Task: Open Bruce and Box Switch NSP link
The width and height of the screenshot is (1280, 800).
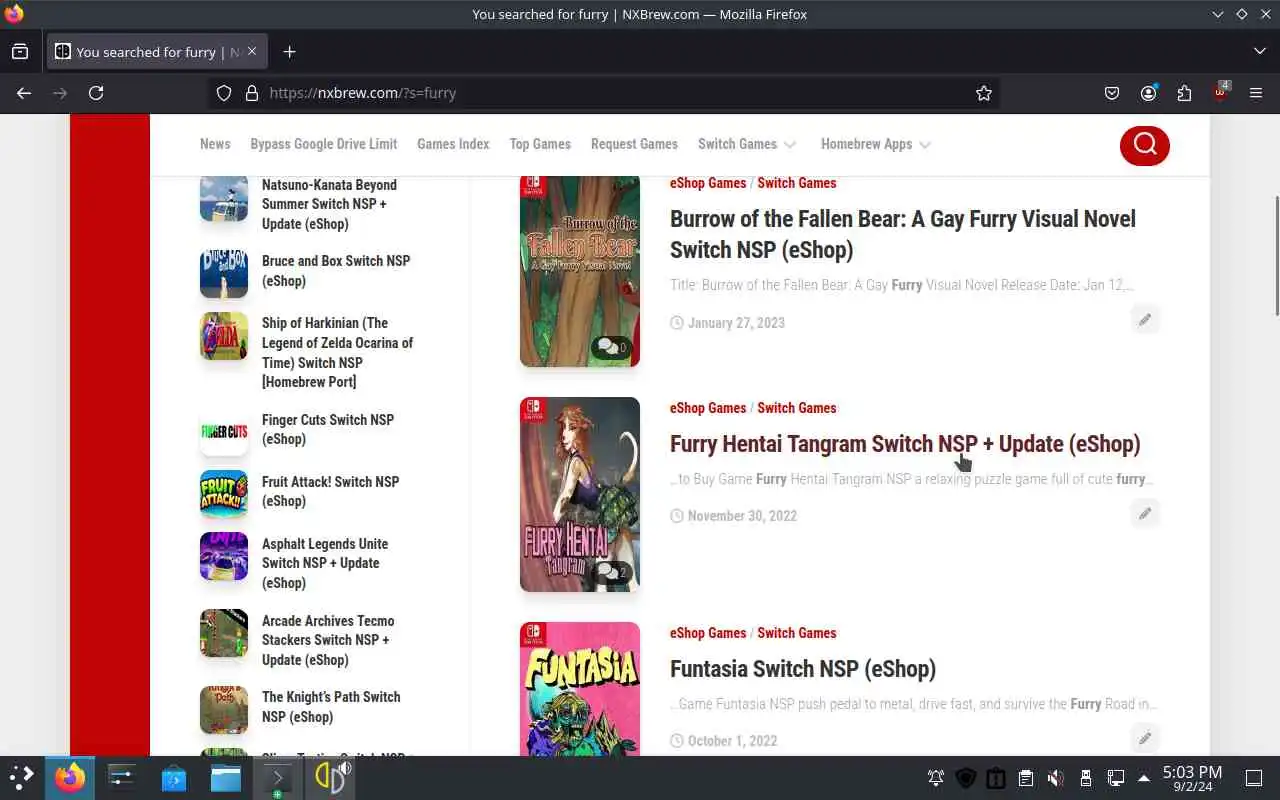Action: (x=336, y=271)
